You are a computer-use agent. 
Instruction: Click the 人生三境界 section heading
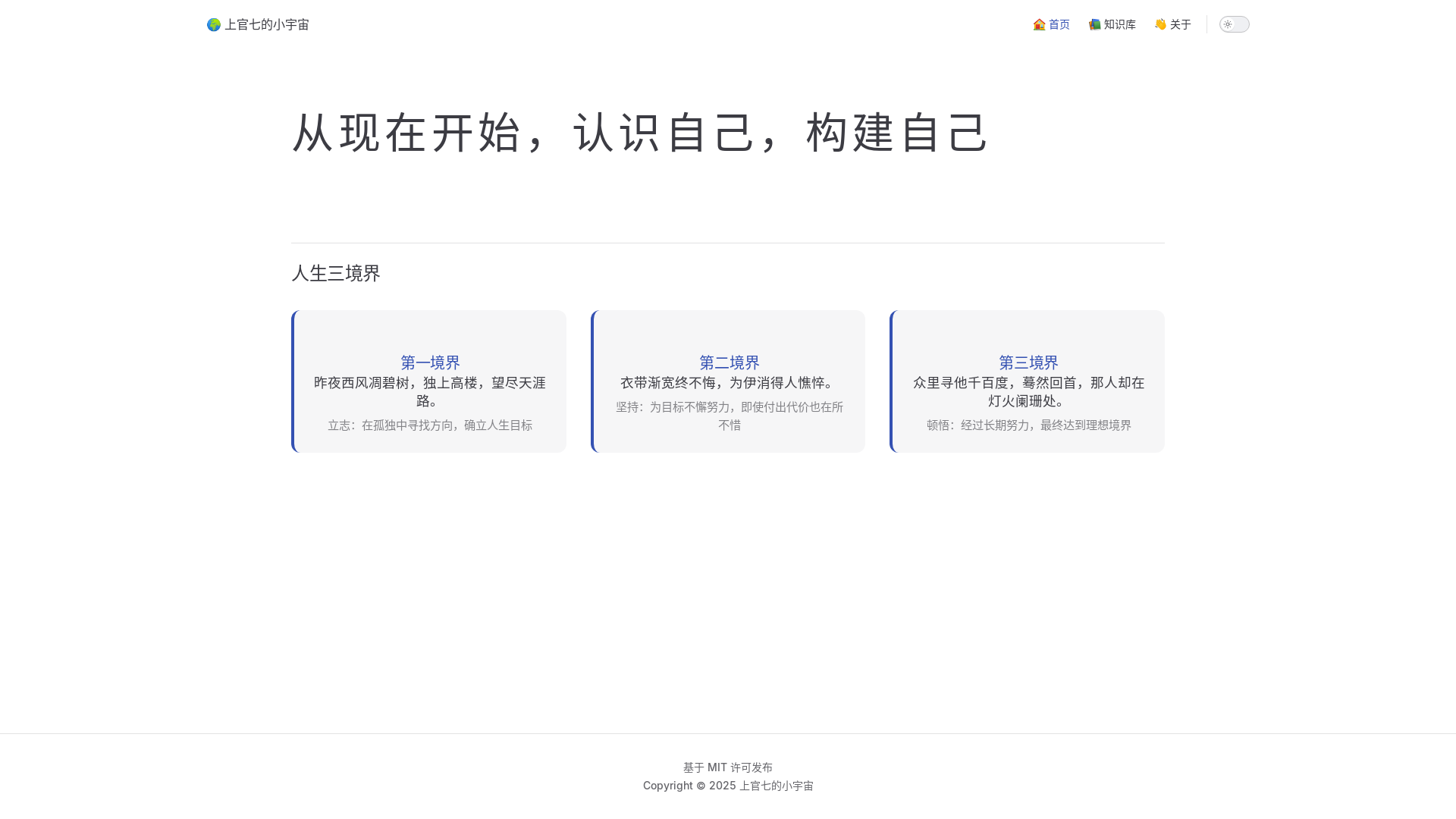[x=336, y=273]
